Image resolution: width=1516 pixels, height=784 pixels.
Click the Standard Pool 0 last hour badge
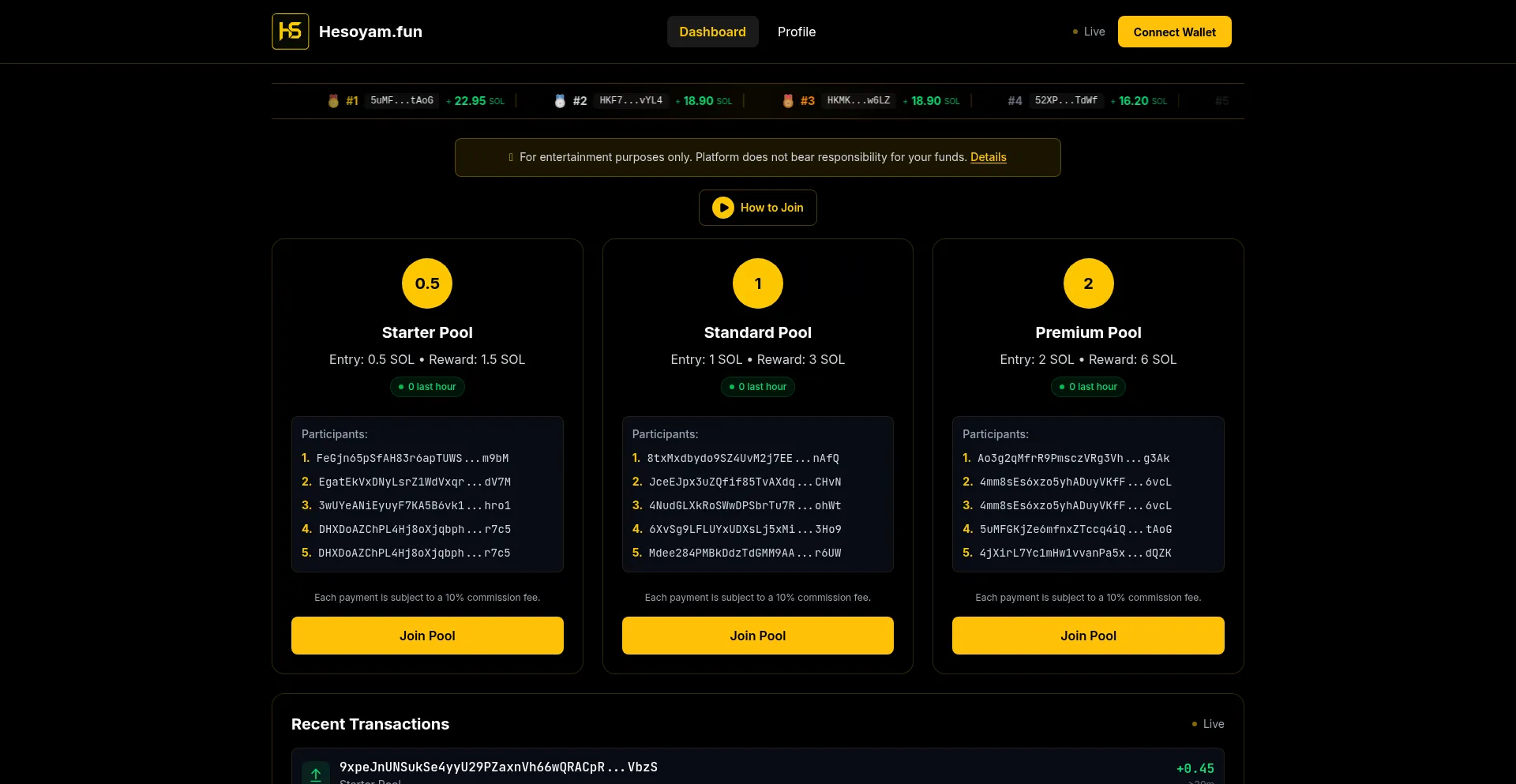tap(757, 387)
